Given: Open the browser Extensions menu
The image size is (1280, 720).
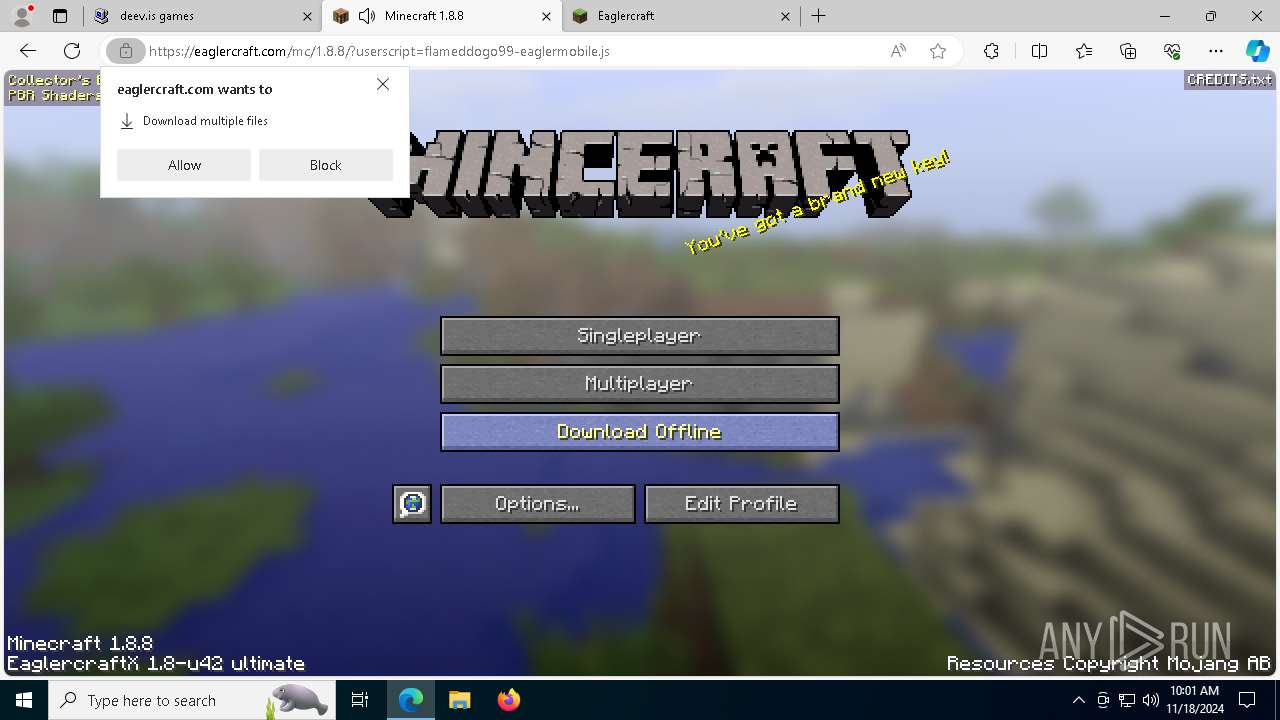Looking at the screenshot, I should (x=991, y=51).
